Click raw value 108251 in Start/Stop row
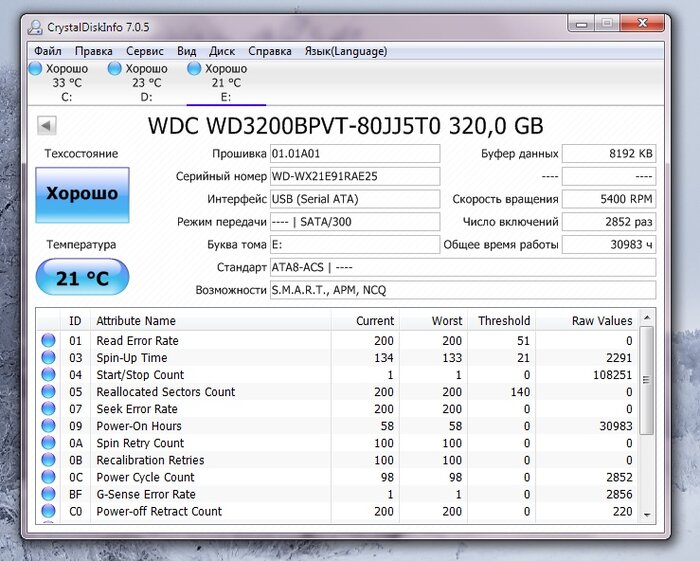The image size is (700, 561). [x=612, y=375]
